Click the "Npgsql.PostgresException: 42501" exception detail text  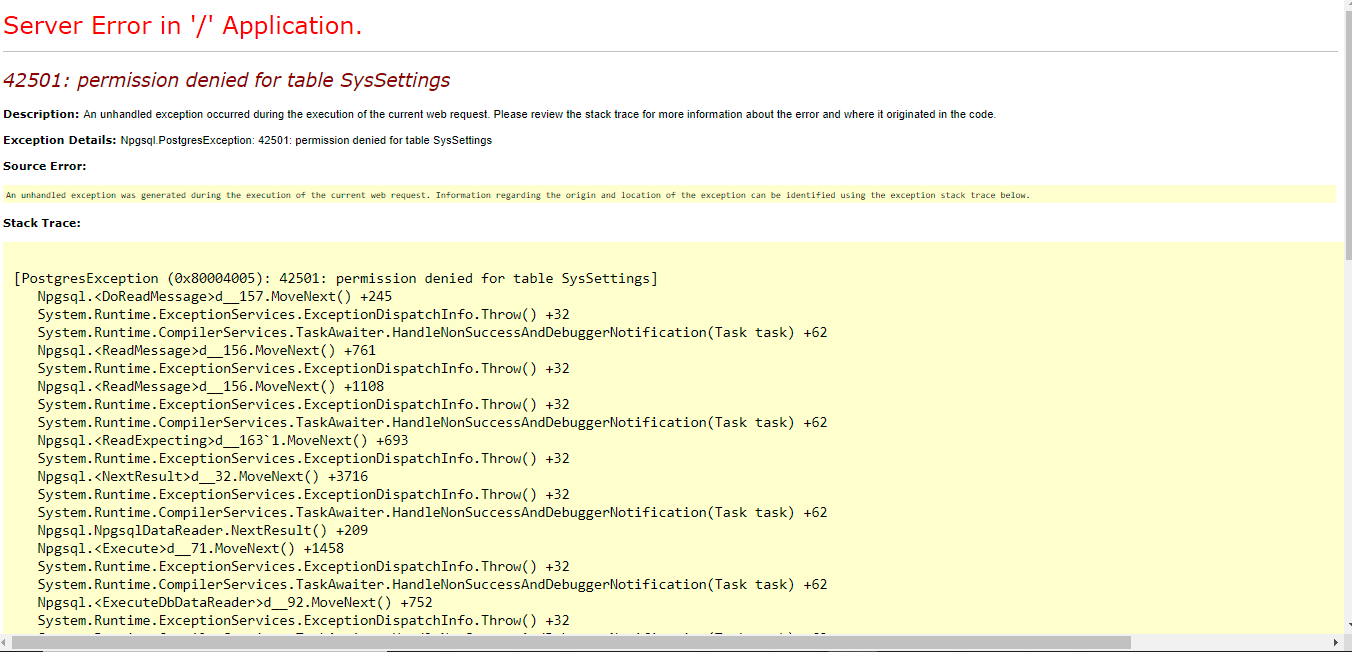pyautogui.click(x=306, y=140)
